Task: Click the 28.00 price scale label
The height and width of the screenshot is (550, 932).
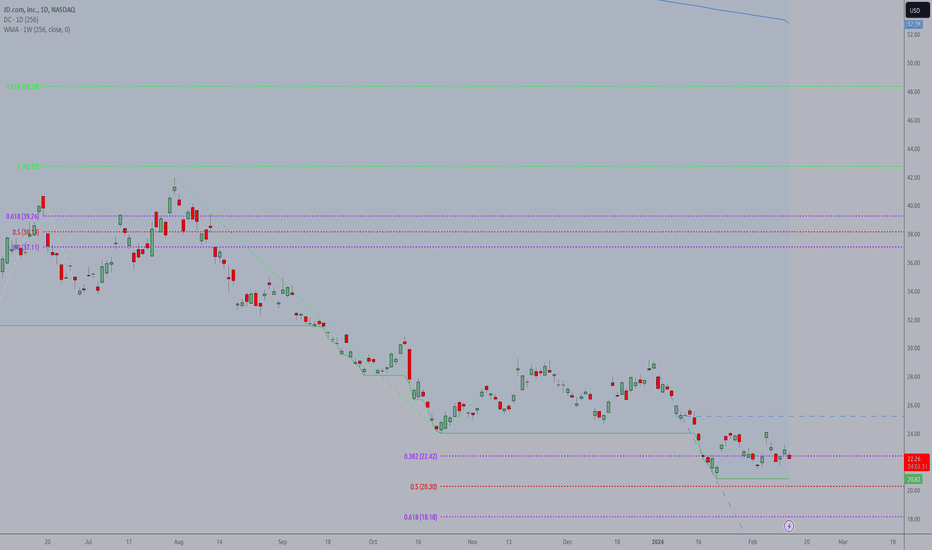Action: 913,377
